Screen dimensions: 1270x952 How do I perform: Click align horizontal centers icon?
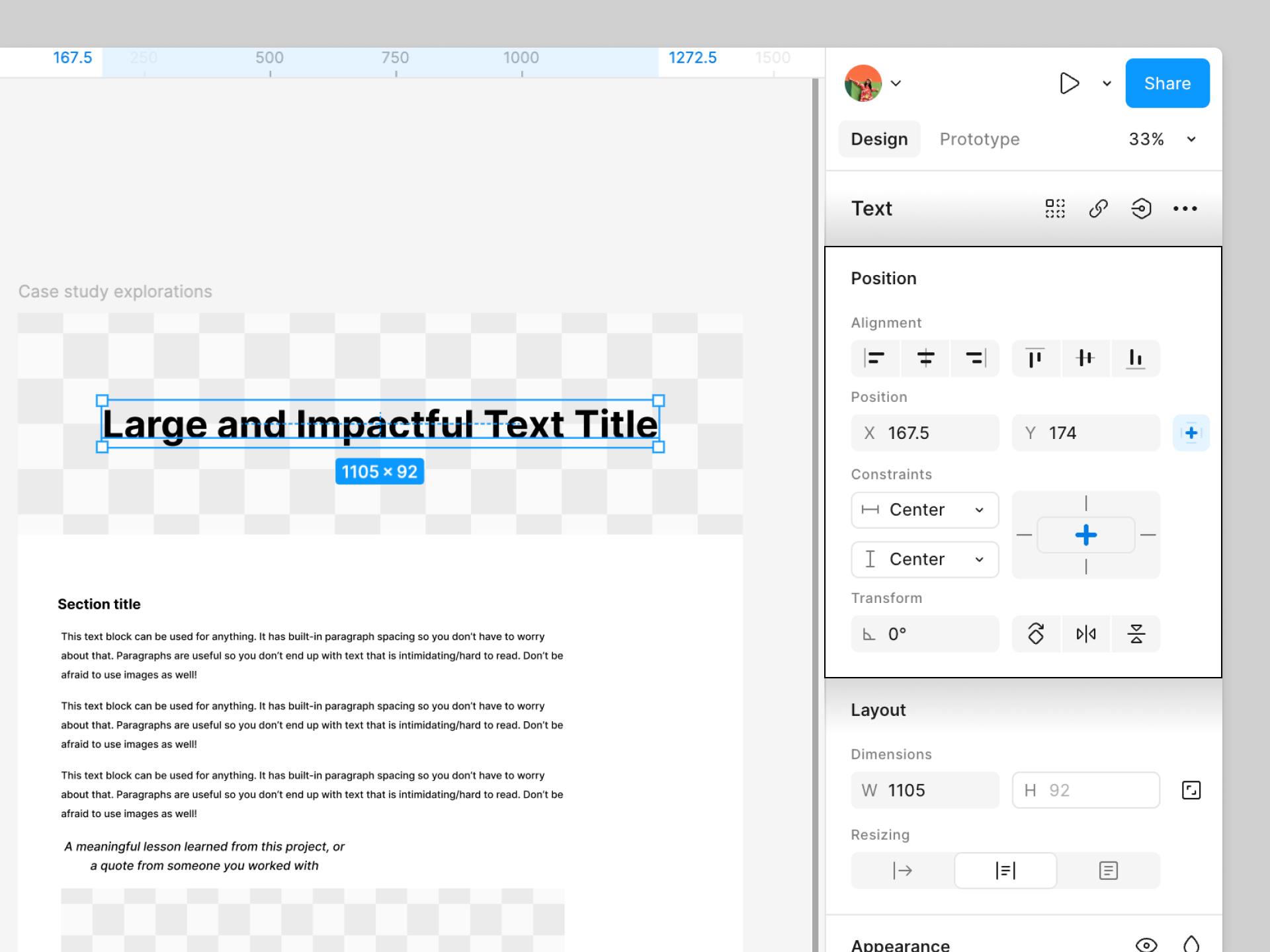point(925,358)
